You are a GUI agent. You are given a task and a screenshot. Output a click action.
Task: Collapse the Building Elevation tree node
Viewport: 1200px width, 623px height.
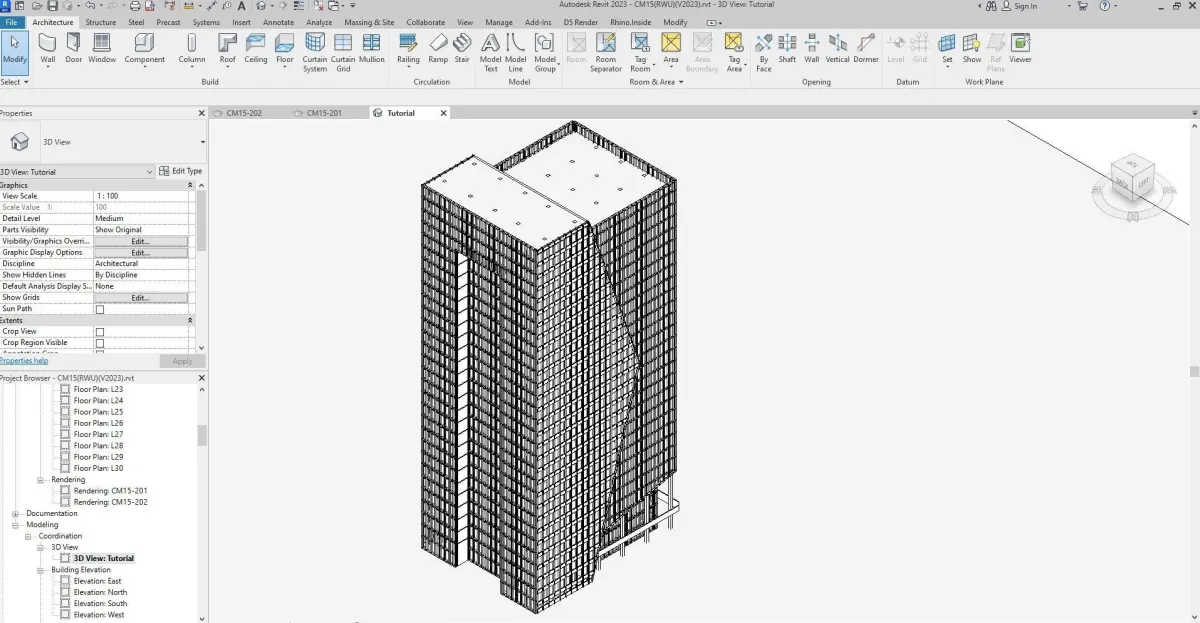[x=41, y=570]
